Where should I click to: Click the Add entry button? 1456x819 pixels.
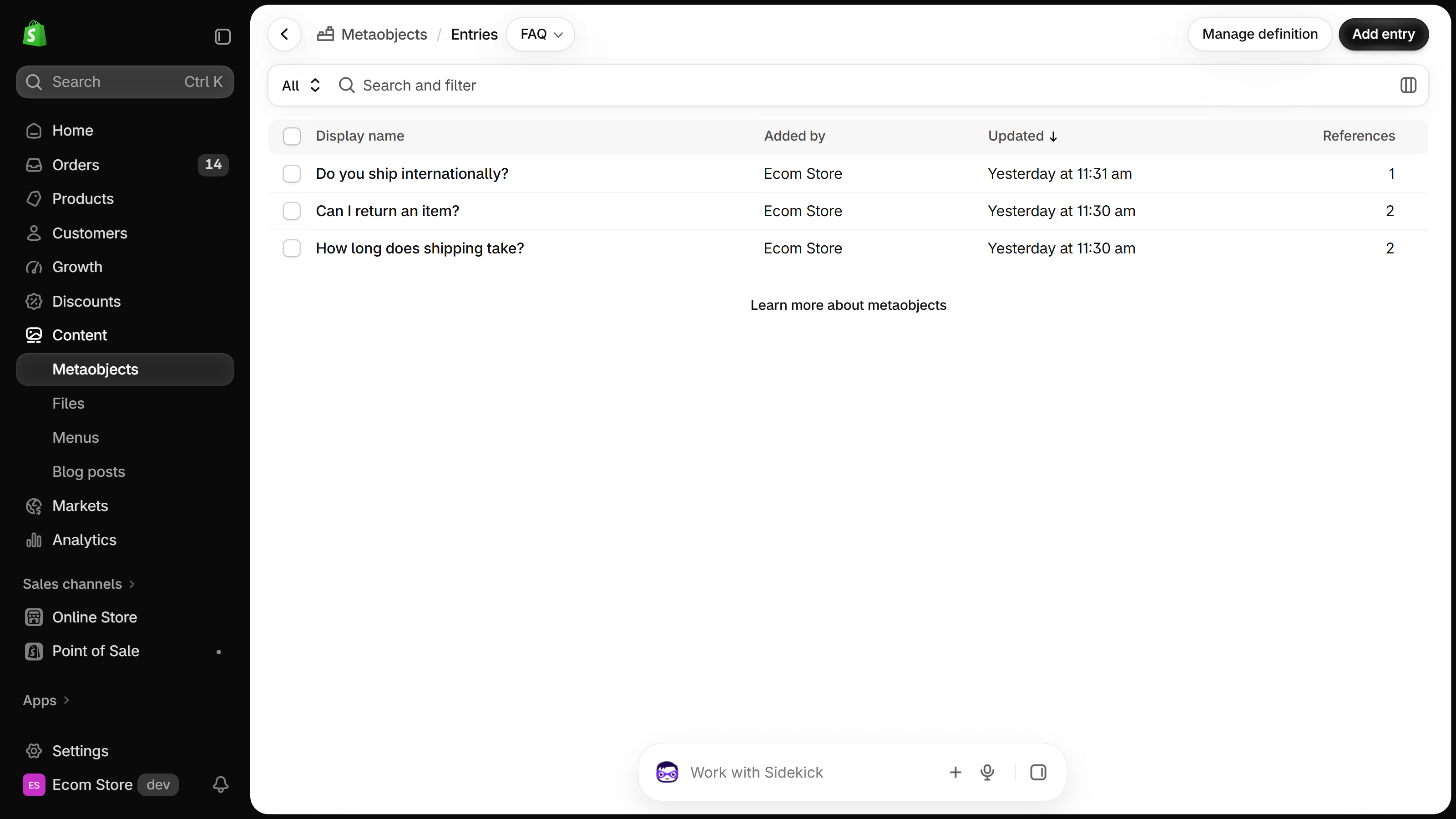coord(1383,35)
